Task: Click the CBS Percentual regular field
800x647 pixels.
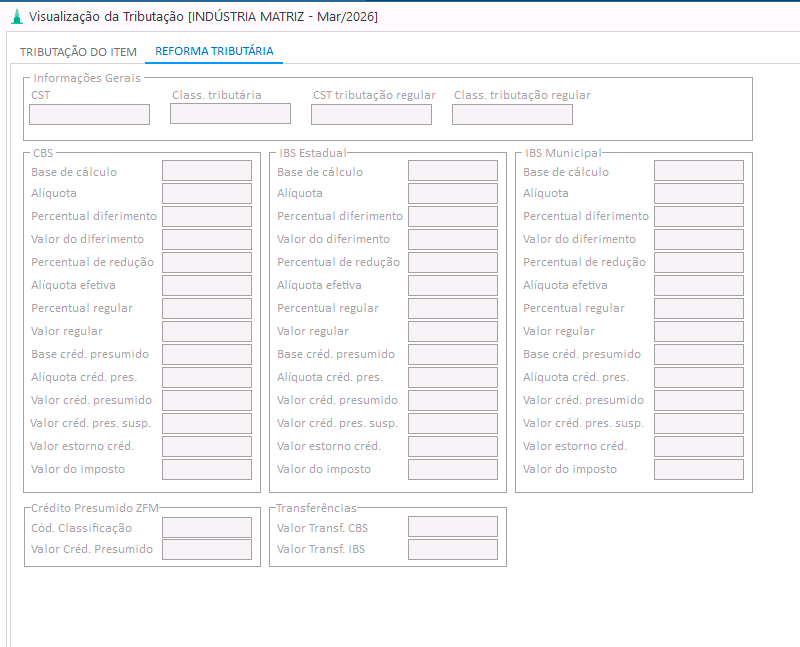Action: tap(207, 309)
